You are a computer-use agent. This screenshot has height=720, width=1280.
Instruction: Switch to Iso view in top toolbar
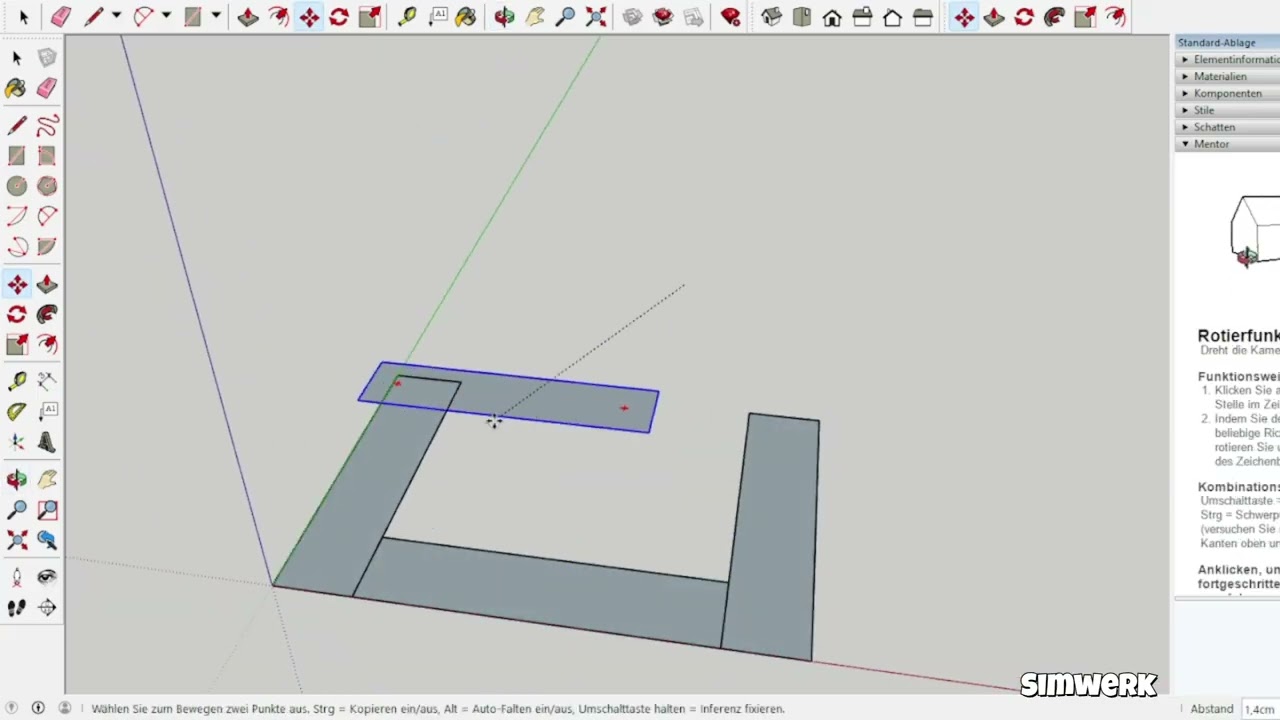point(771,17)
